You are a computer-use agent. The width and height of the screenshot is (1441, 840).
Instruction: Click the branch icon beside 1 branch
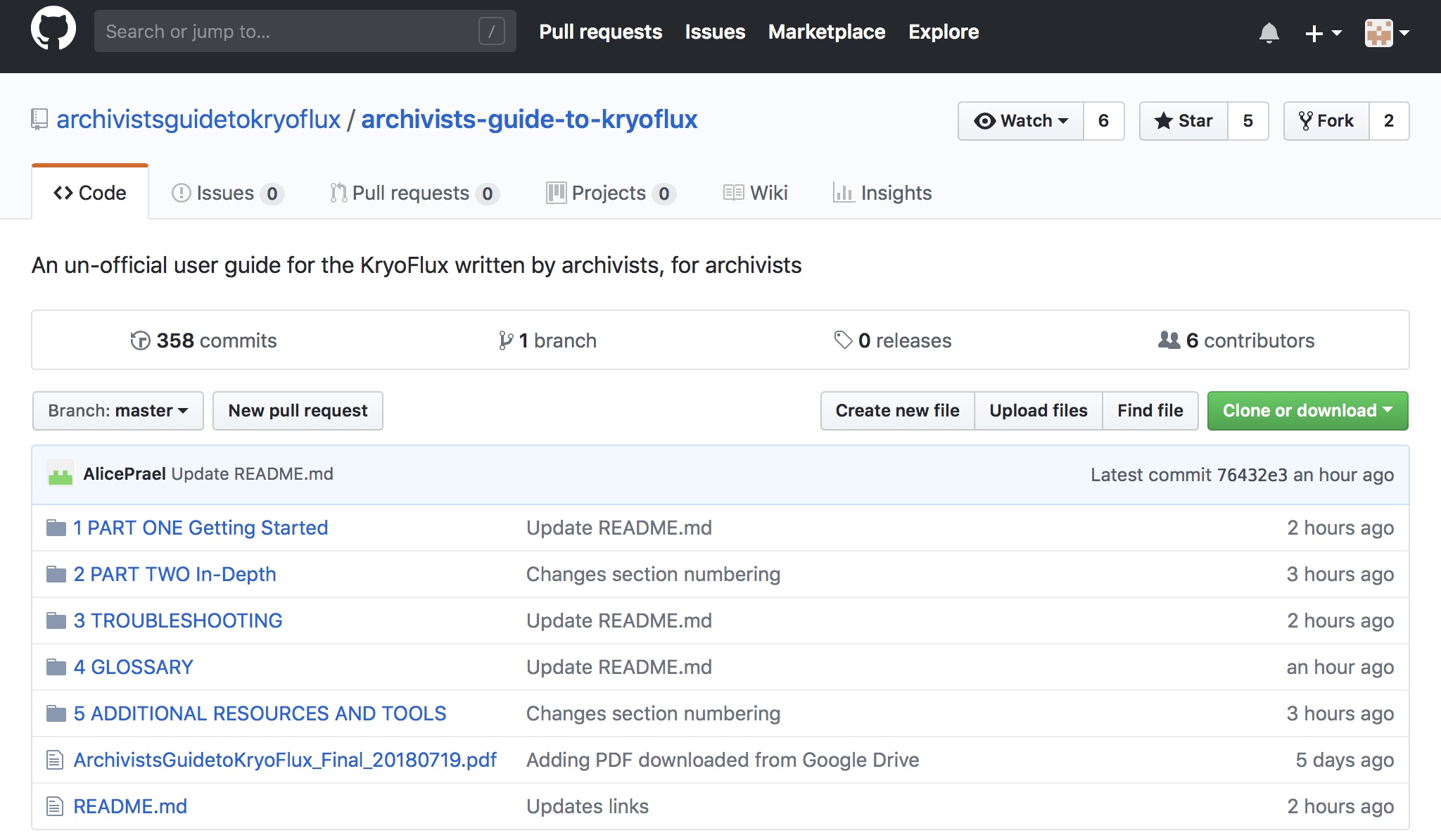pos(505,341)
